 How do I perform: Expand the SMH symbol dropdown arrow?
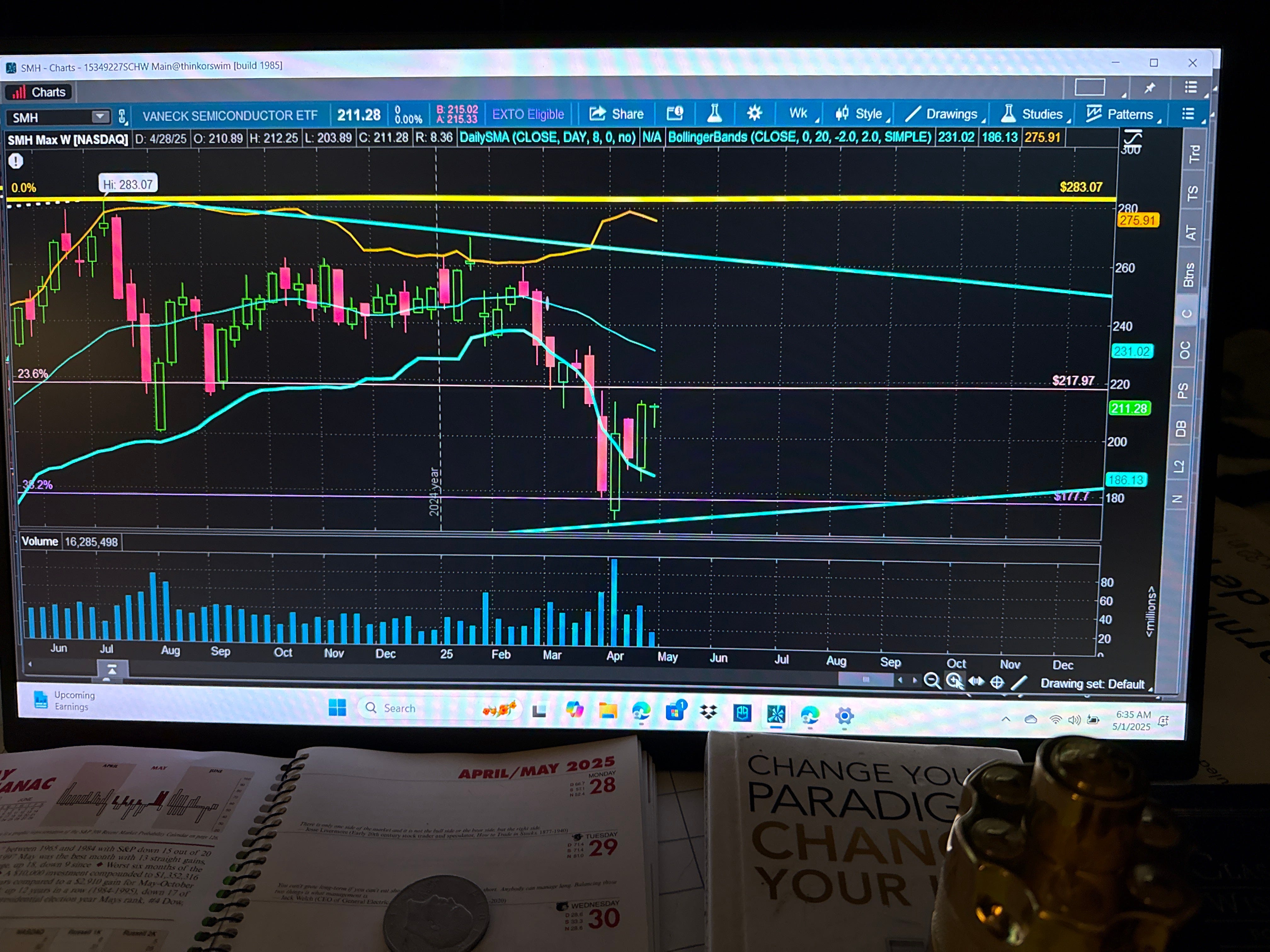click(100, 116)
